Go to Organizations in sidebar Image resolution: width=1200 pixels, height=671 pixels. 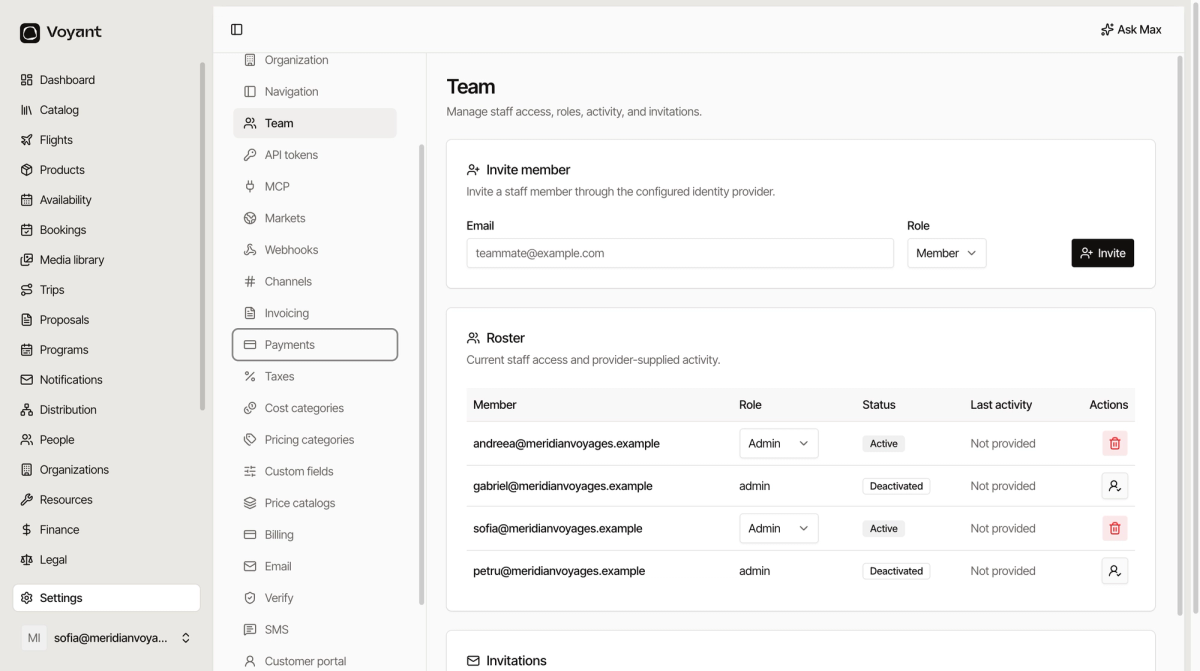(107, 470)
